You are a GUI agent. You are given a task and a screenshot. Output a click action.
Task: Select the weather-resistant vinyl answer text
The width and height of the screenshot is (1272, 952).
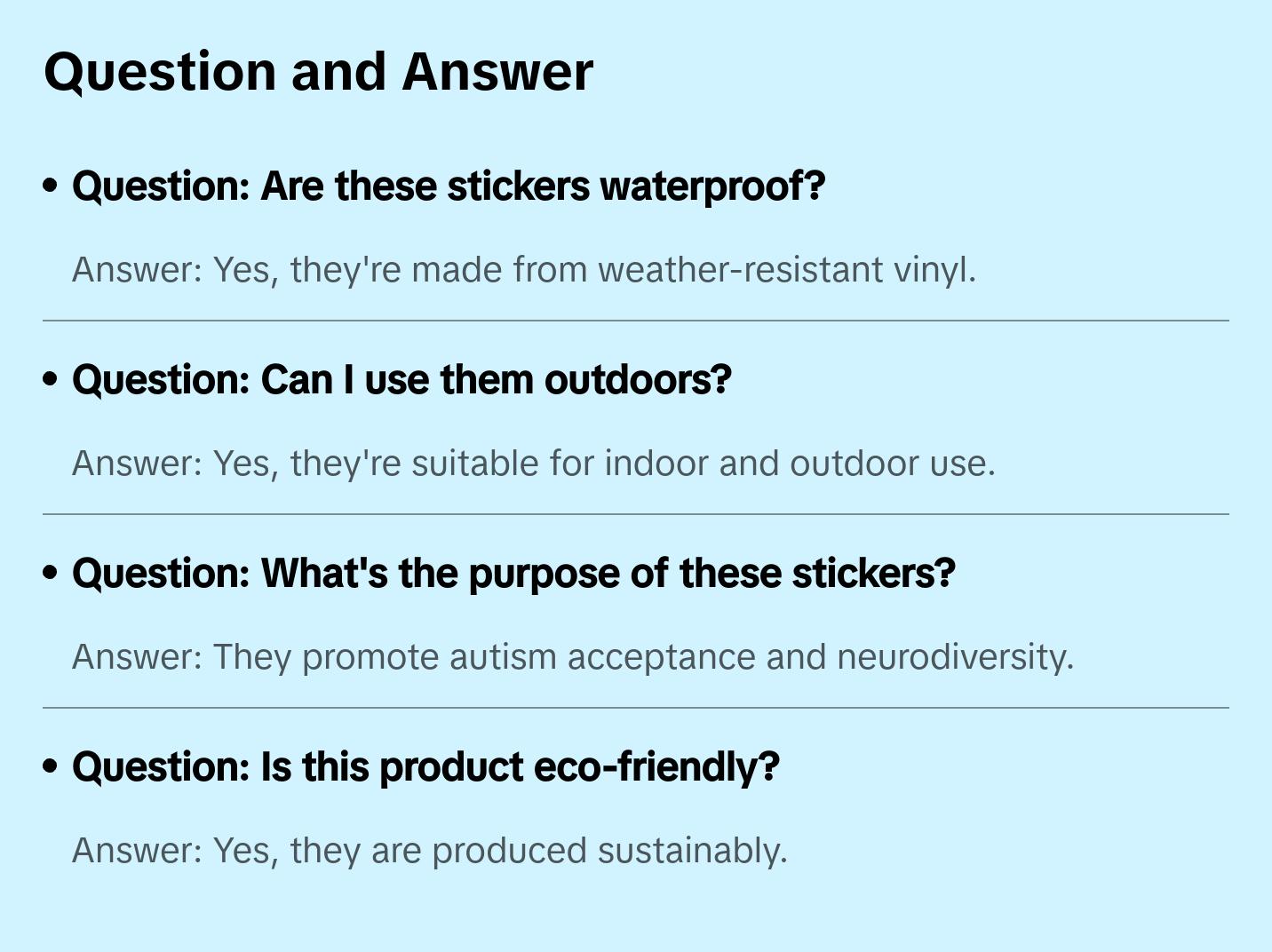click(524, 270)
